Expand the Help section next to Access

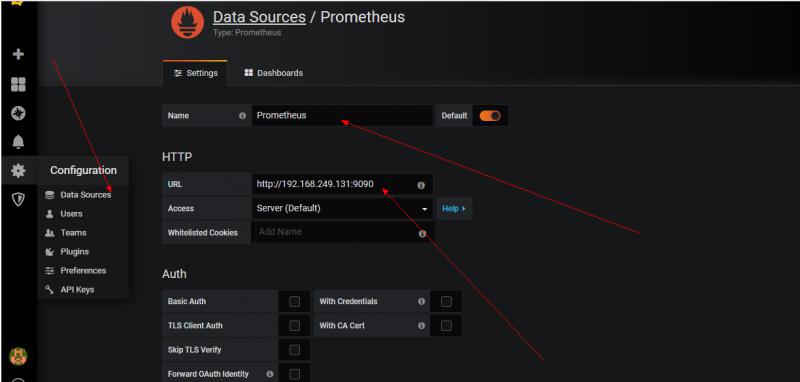point(454,209)
